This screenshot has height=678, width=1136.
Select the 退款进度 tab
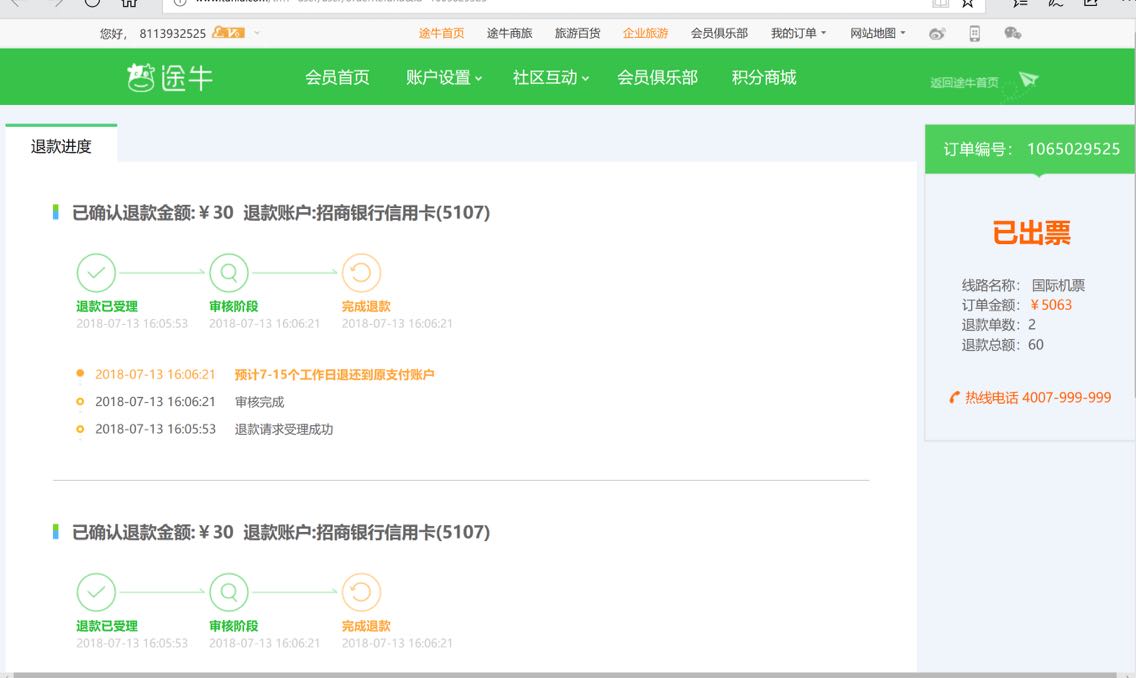[61, 146]
